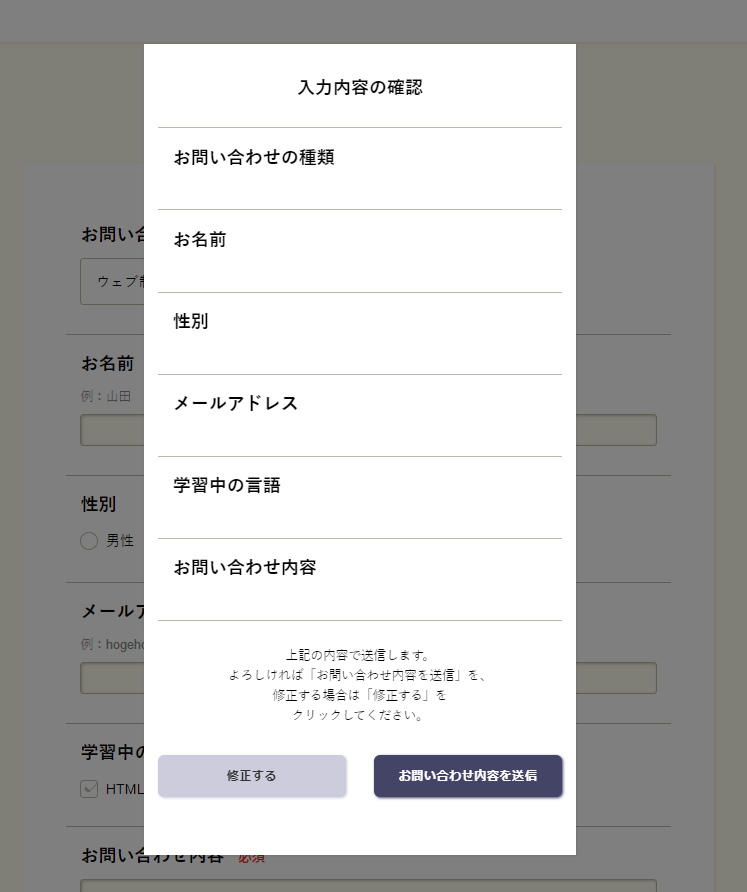747x892 pixels.
Task: Click the 修正する button
Action: (x=252, y=776)
